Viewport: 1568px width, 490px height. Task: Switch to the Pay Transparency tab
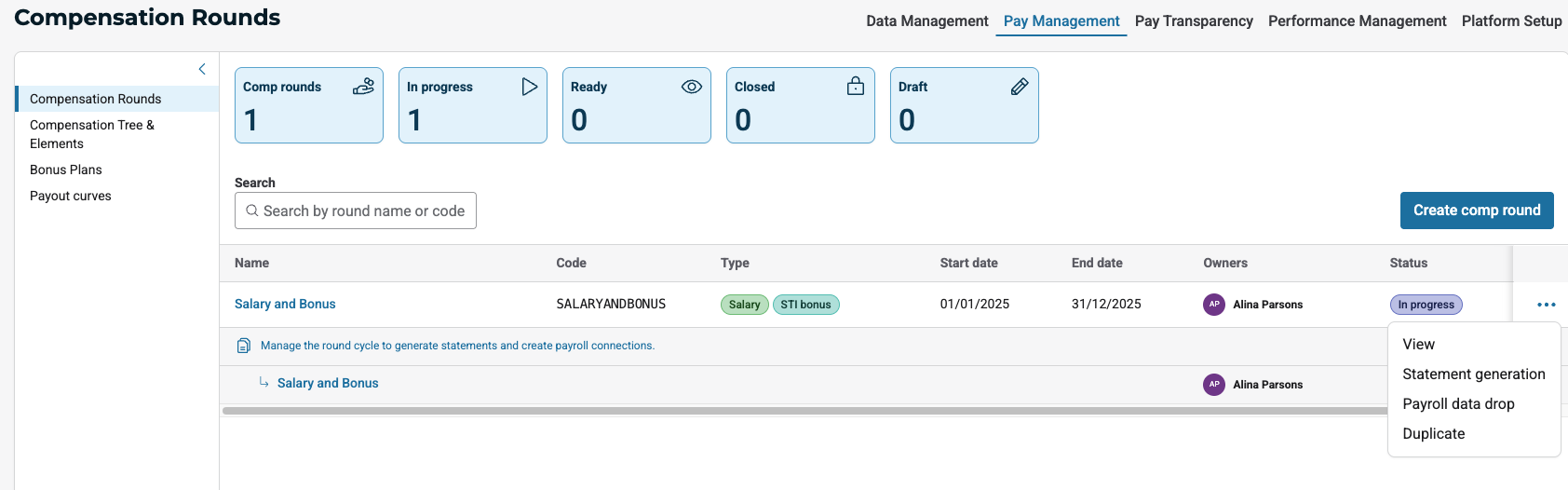1193,20
